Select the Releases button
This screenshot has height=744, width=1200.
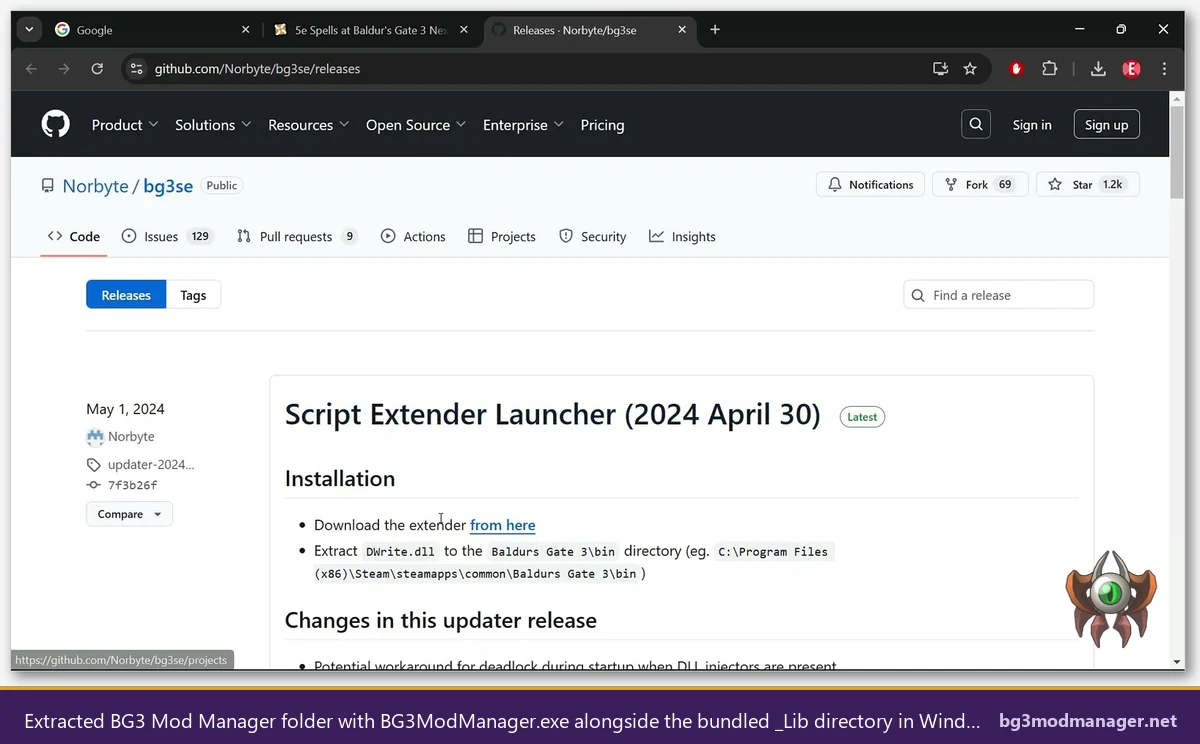click(x=126, y=295)
